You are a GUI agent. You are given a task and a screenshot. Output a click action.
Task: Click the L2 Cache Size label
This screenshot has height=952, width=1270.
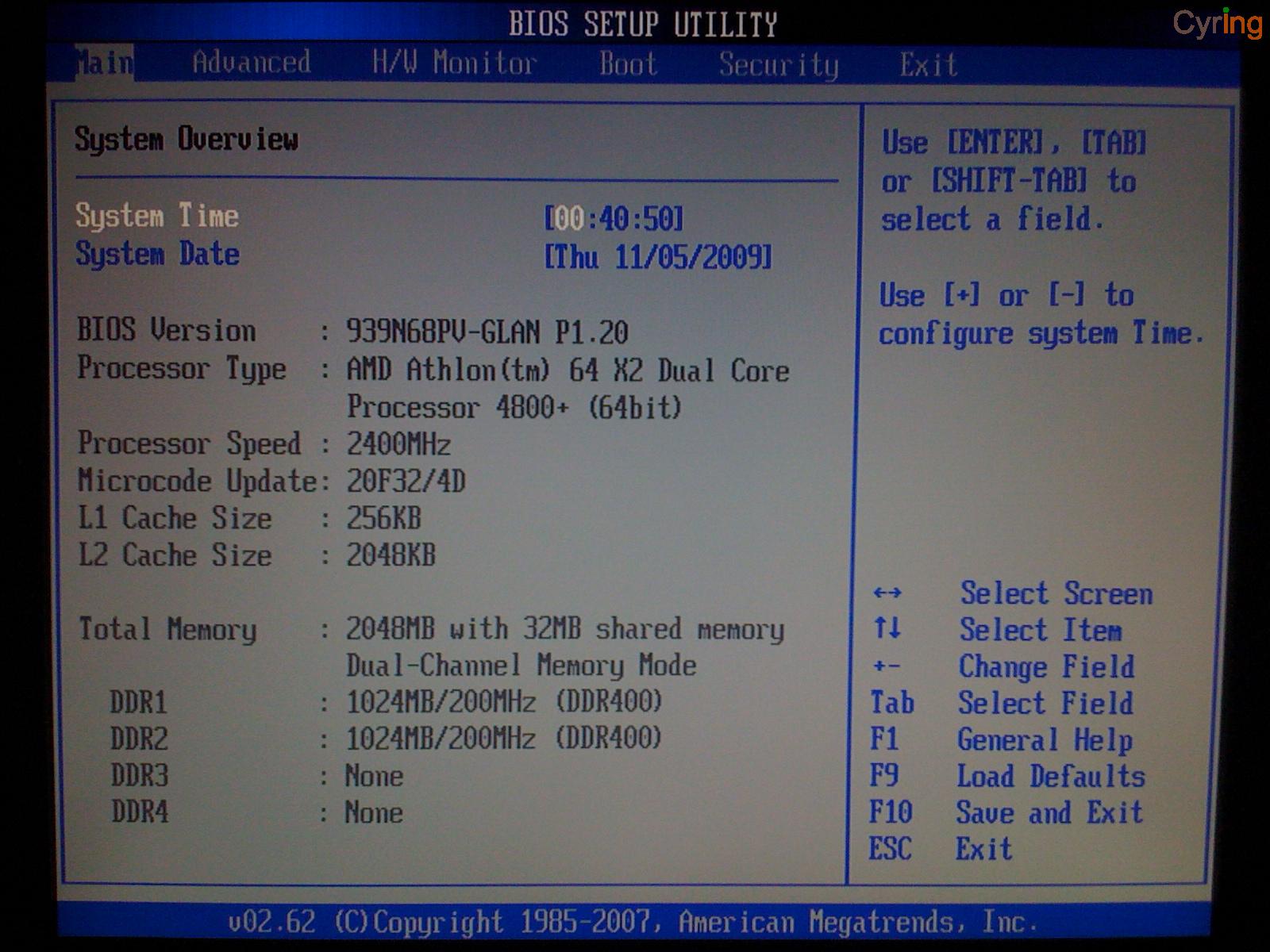tap(175, 555)
